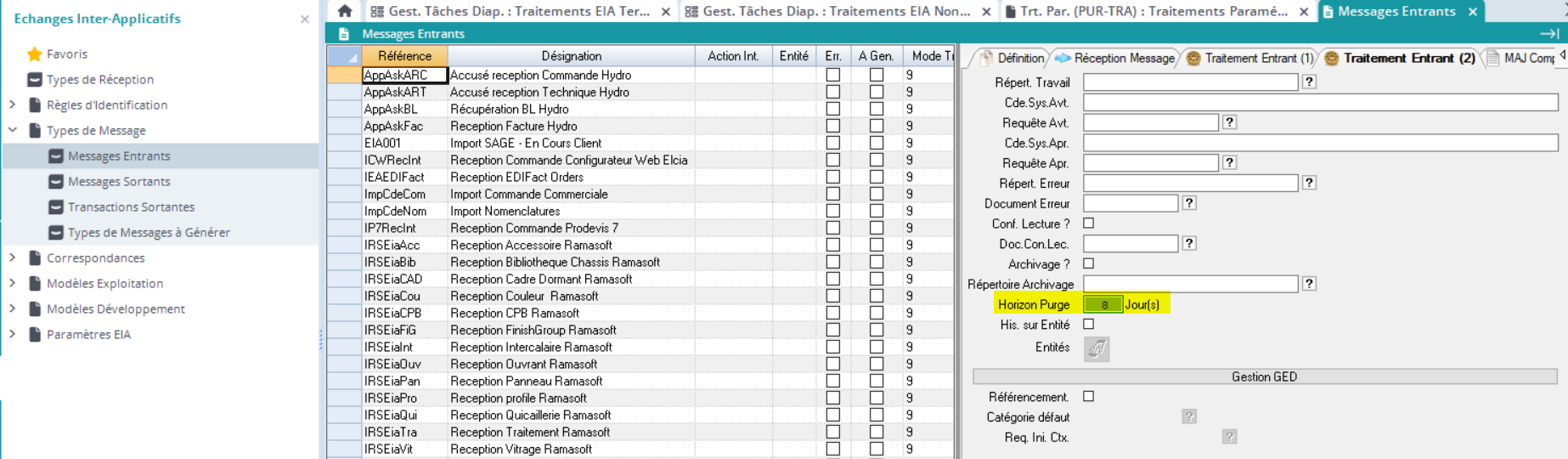Viewport: 1568px width, 459px height.
Task: Select Messages Sortants in the tree
Action: [119, 181]
